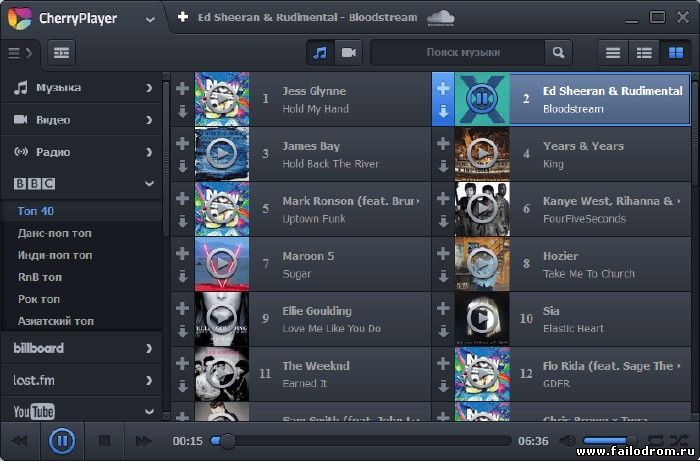Viewport: 700px width, 461px height.
Task: Switch to music search mode
Action: 320,53
